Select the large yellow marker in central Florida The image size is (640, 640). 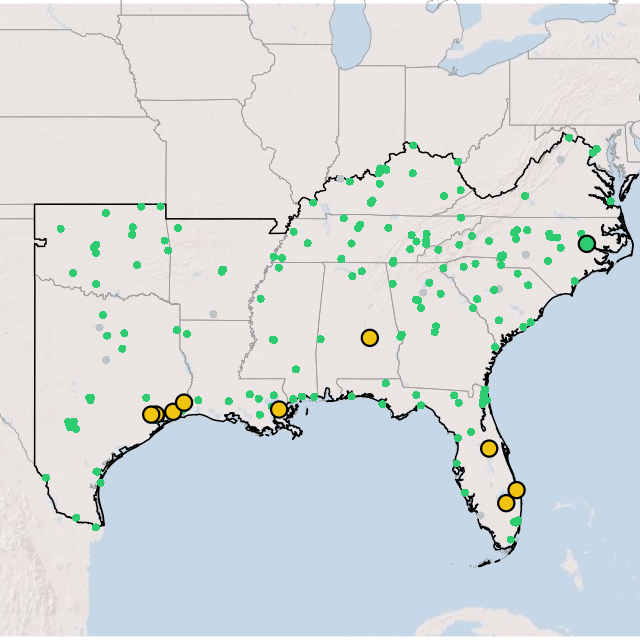[x=489, y=449]
